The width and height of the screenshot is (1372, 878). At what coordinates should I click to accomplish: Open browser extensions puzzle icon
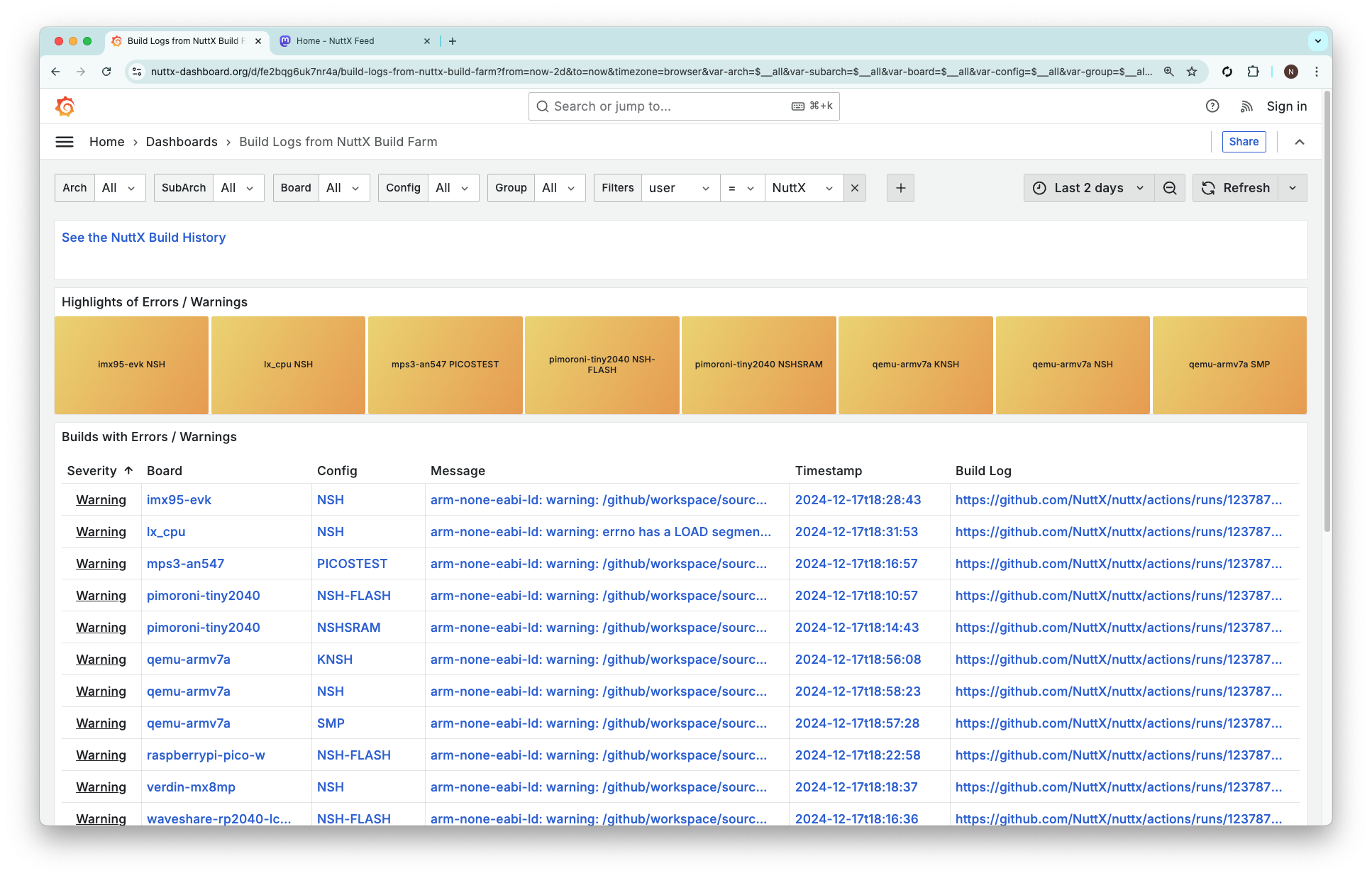tap(1254, 72)
